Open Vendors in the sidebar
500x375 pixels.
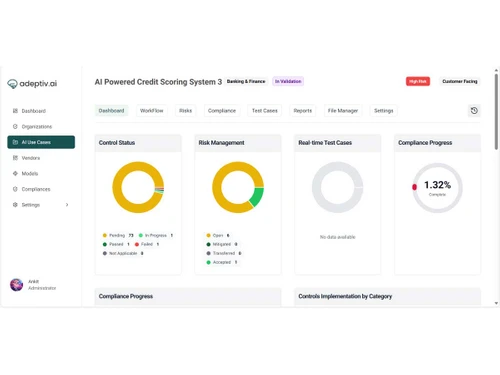(41, 158)
